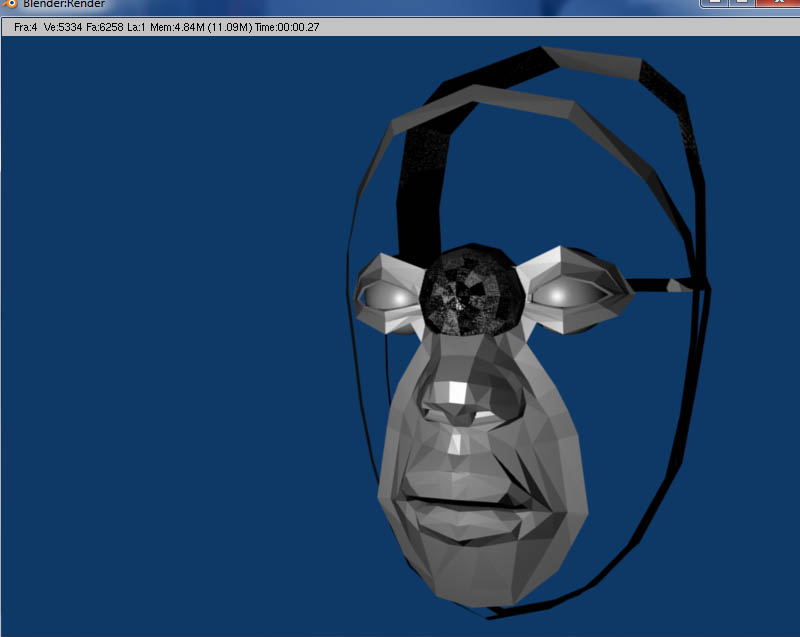The image size is (800, 637).
Task: Click the Blender logo icon in title bar
Action: point(10,4)
